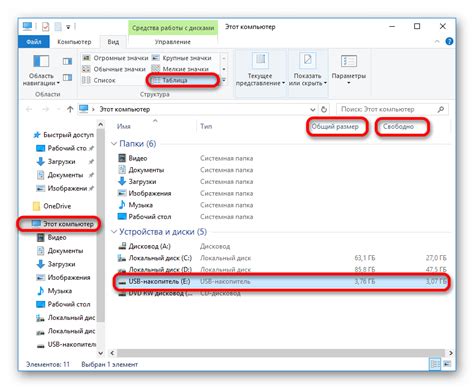Click the 27,0 ГБ free space cell
The image size is (474, 389).
[436, 258]
